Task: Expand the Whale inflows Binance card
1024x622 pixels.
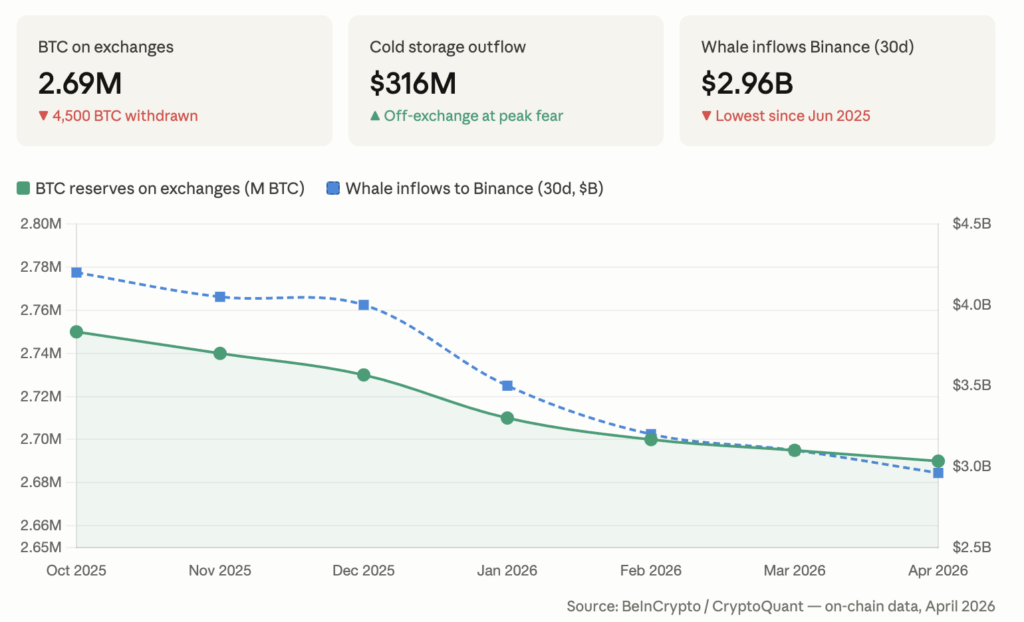Action: [840, 80]
